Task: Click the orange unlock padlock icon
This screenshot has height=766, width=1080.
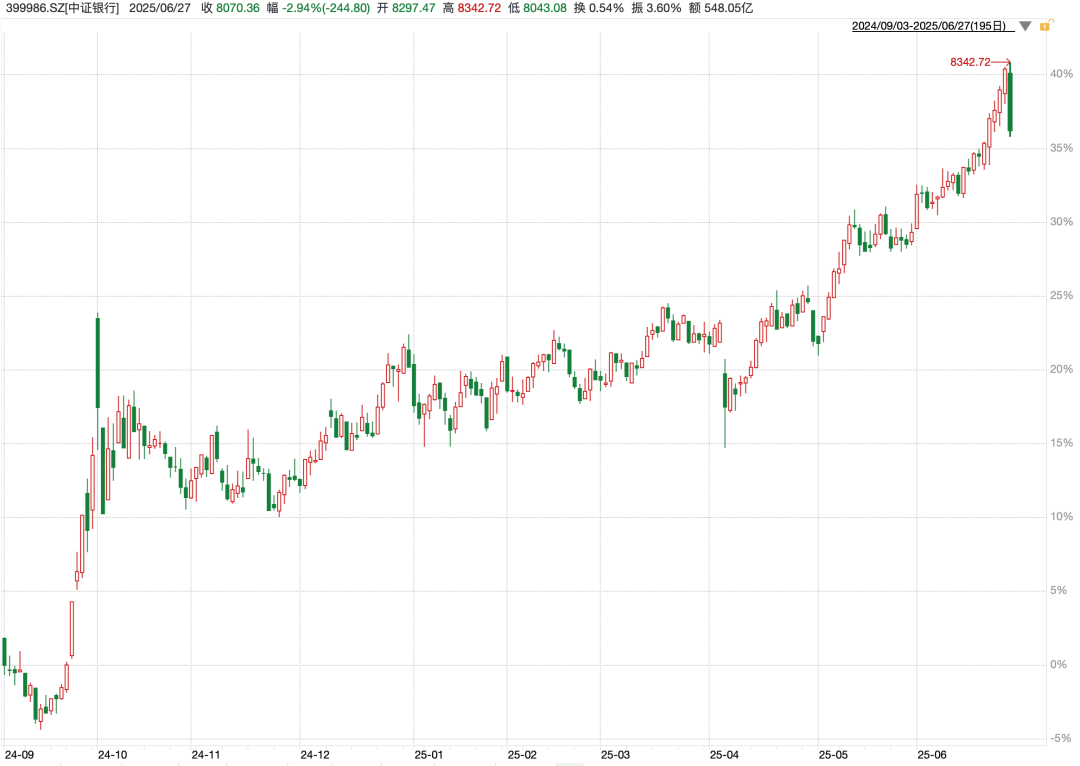Action: (x=1045, y=26)
